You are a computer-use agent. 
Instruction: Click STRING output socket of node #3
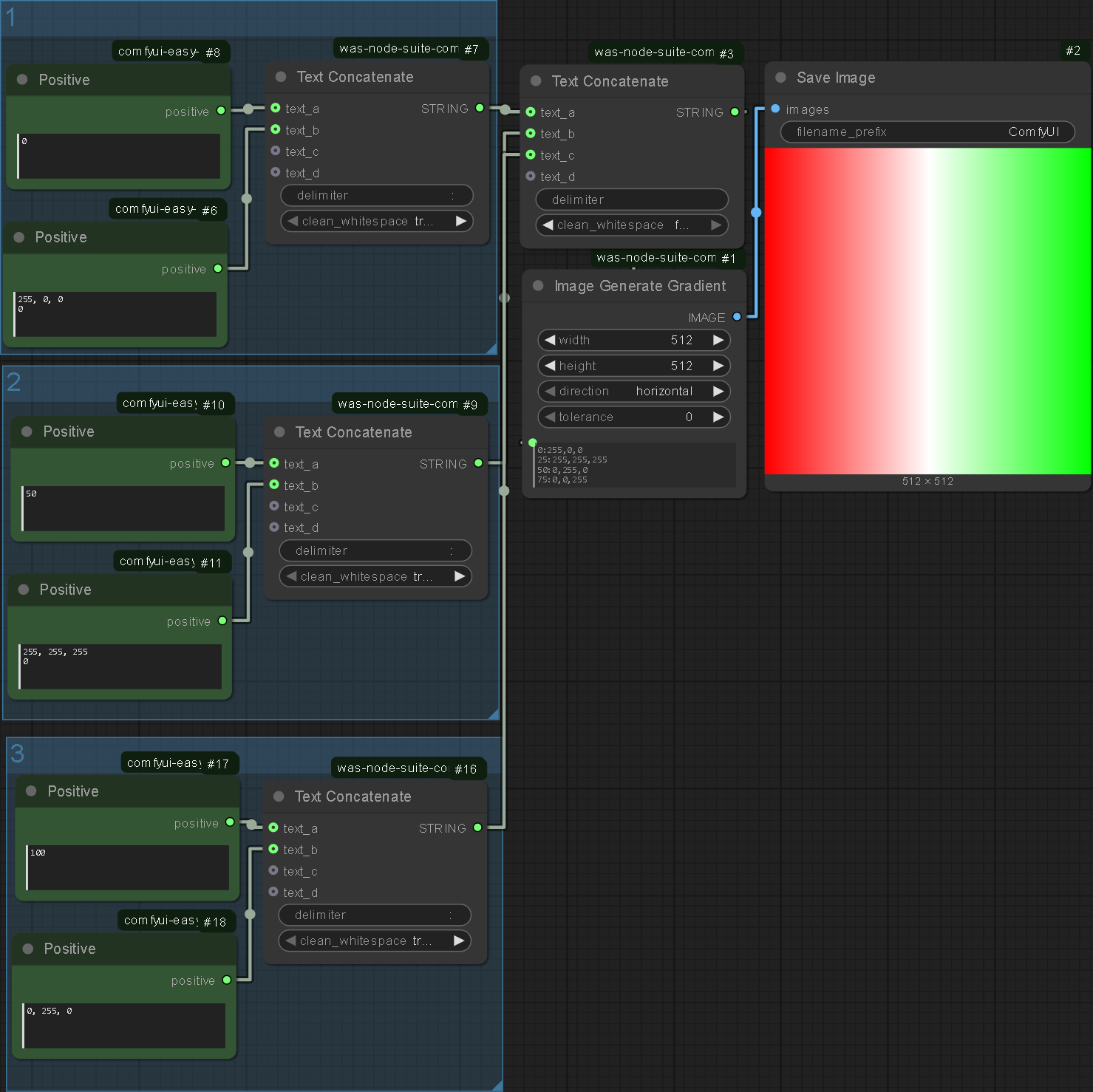735,112
